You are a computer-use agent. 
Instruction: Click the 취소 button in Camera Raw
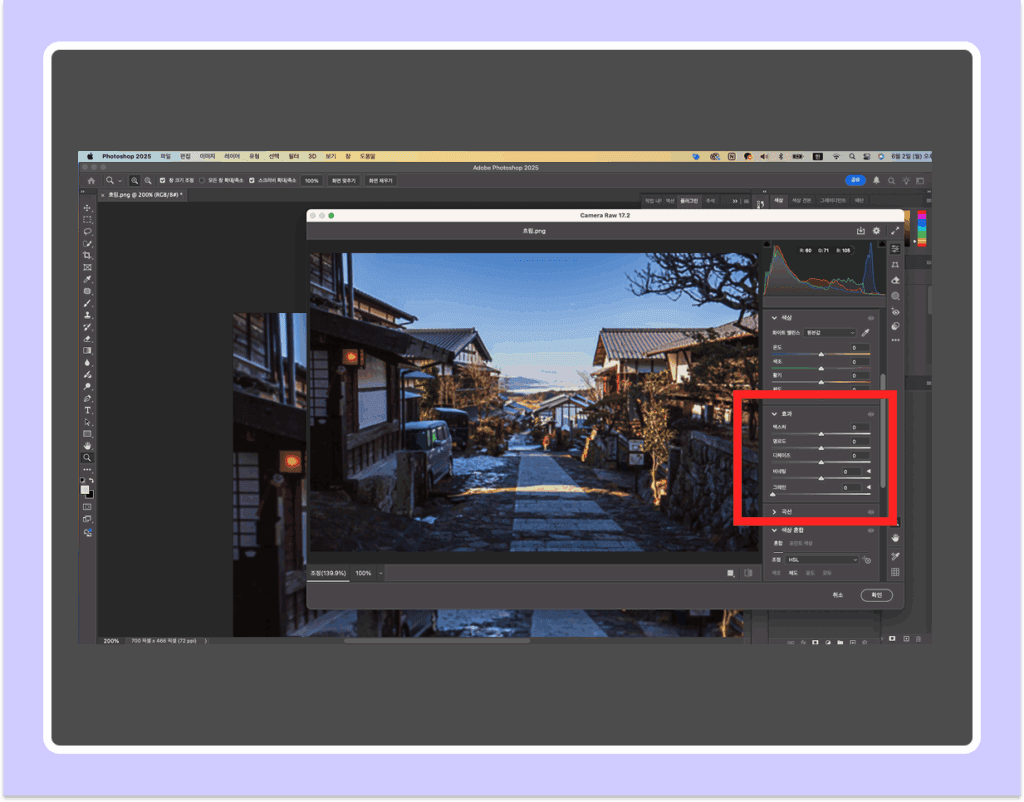[838, 595]
